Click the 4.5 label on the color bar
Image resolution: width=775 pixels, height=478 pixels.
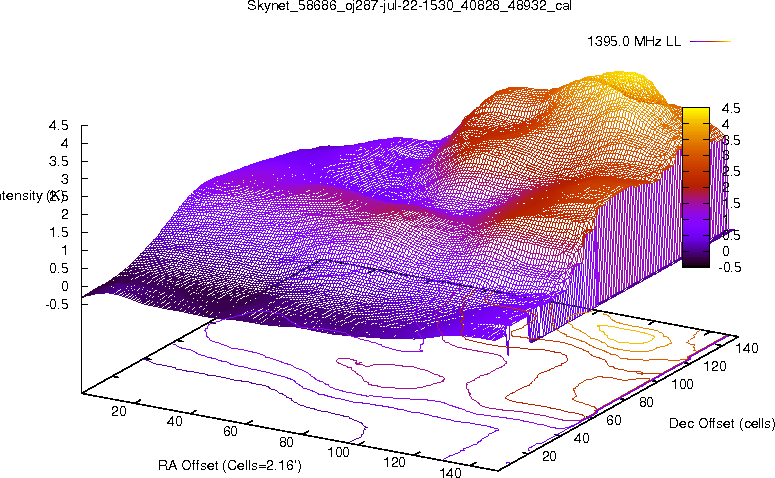tap(731, 109)
